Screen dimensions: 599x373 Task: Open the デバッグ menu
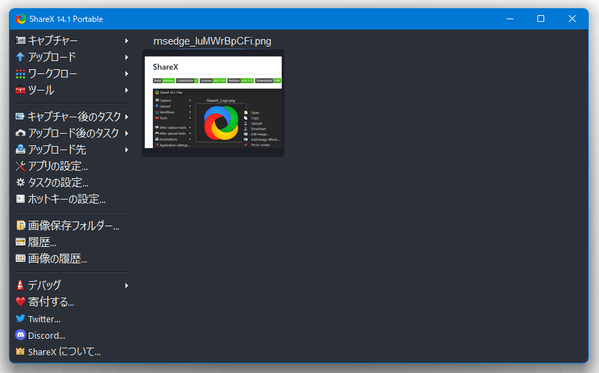point(73,285)
